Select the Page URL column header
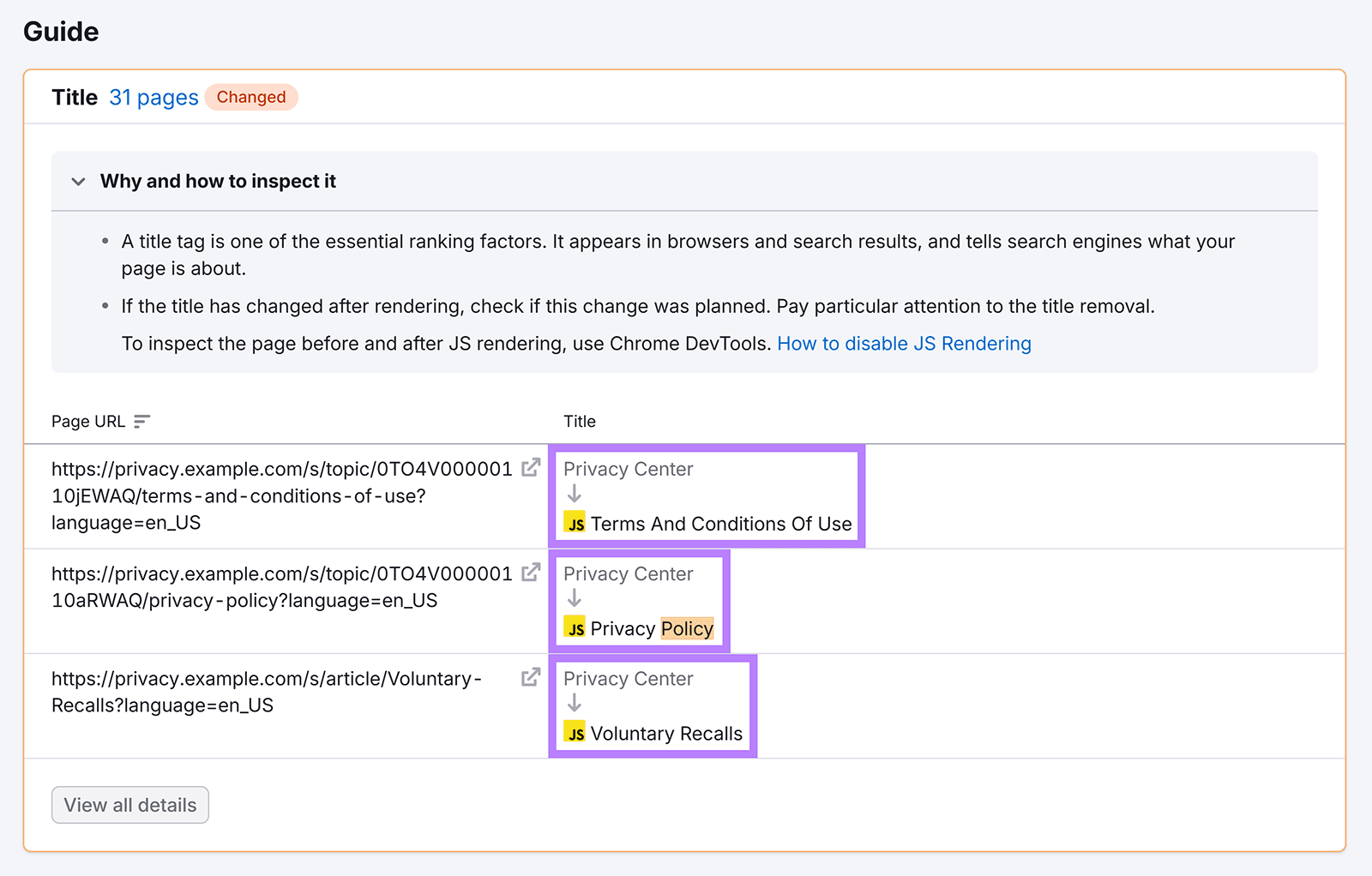This screenshot has width=1372, height=876. (x=88, y=421)
